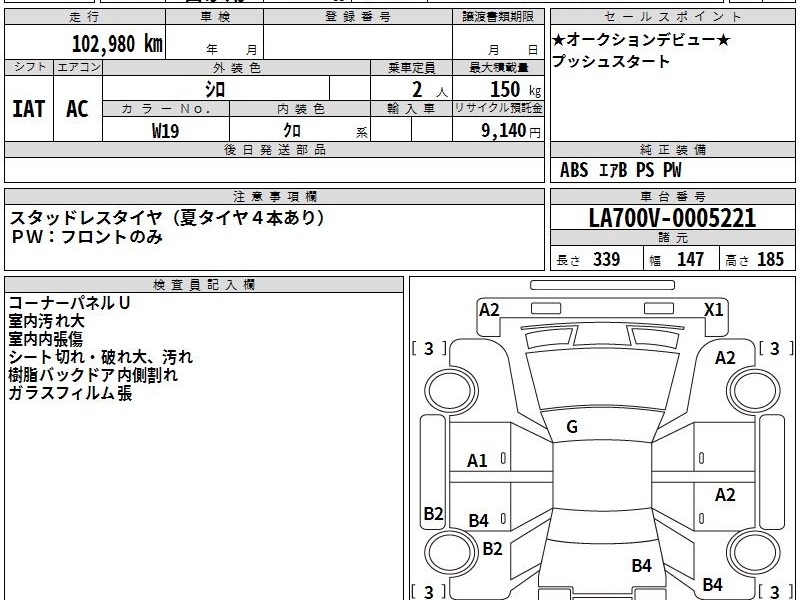Select the セールスポイント heading
The height and width of the screenshot is (600, 800).
672,17
